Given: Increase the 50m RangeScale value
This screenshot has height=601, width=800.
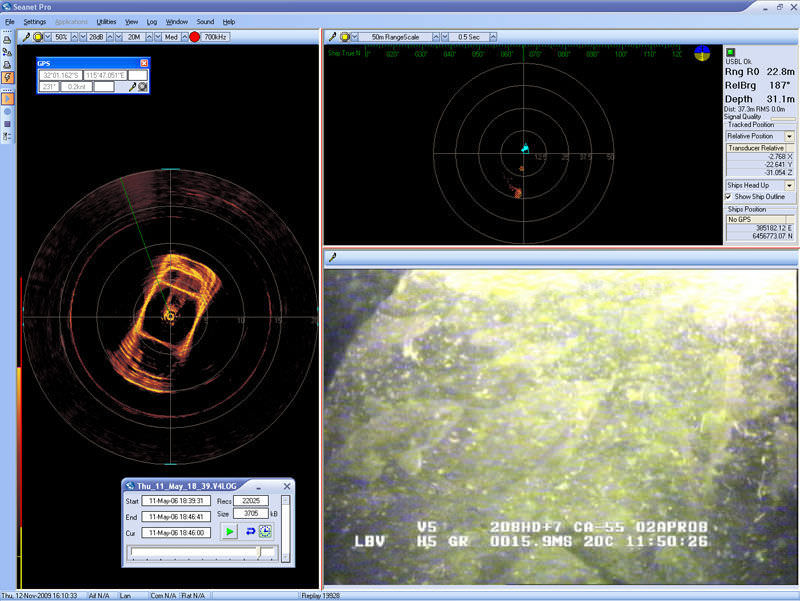Looking at the screenshot, I should click(436, 37).
